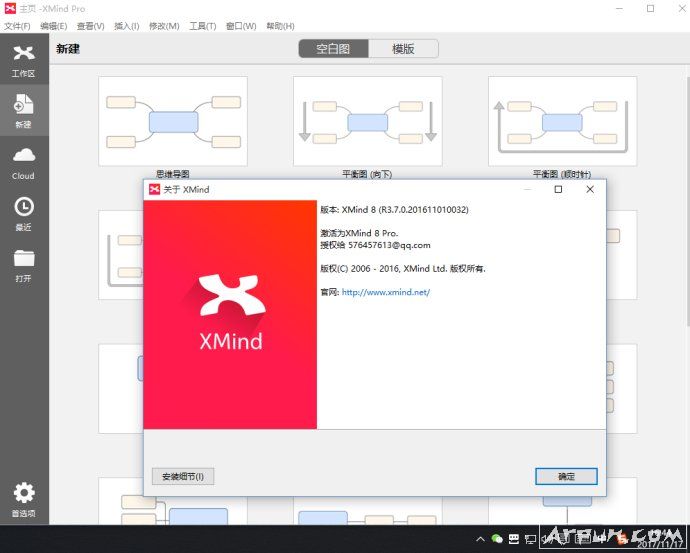Viewport: 690px width, 553px height.
Task: Select the 新建 new file sidebar icon
Action: click(24, 111)
